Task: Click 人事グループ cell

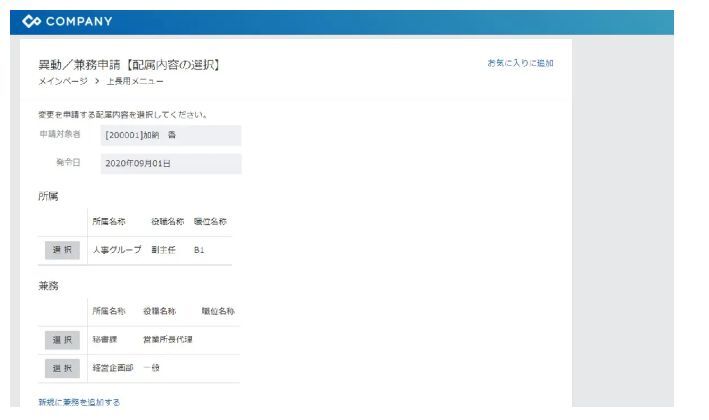Action: (x=117, y=250)
